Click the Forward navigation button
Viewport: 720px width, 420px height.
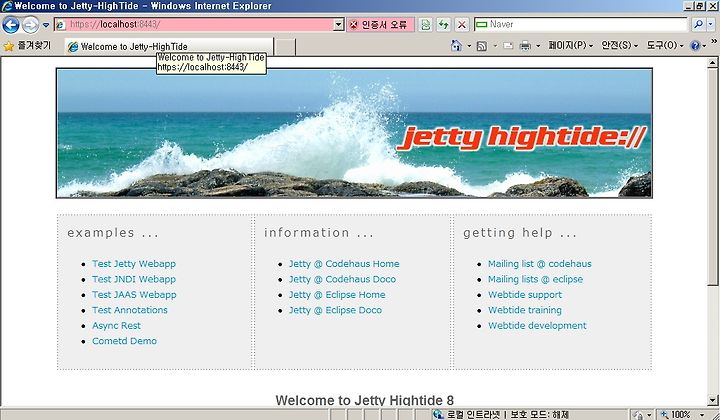pos(30,24)
